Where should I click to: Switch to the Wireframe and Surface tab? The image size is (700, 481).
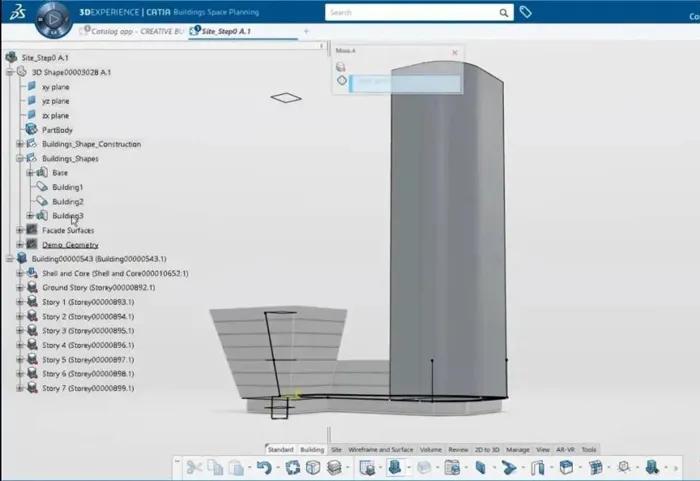[381, 450]
